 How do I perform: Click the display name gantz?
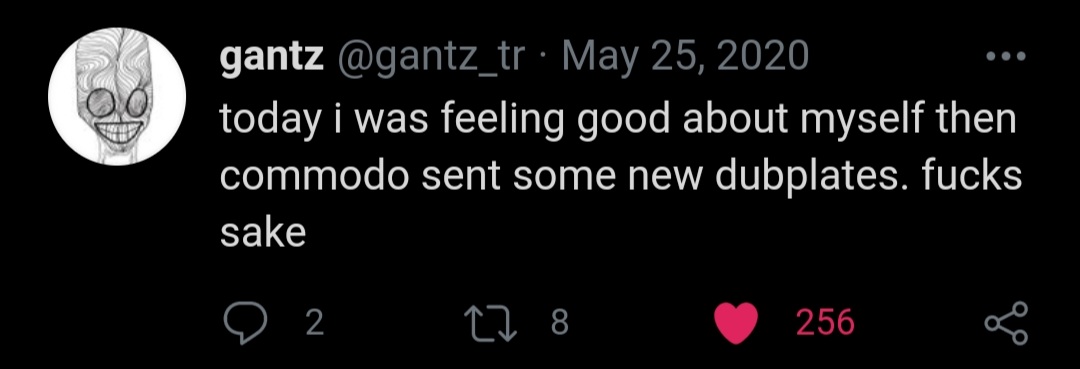click(x=272, y=58)
